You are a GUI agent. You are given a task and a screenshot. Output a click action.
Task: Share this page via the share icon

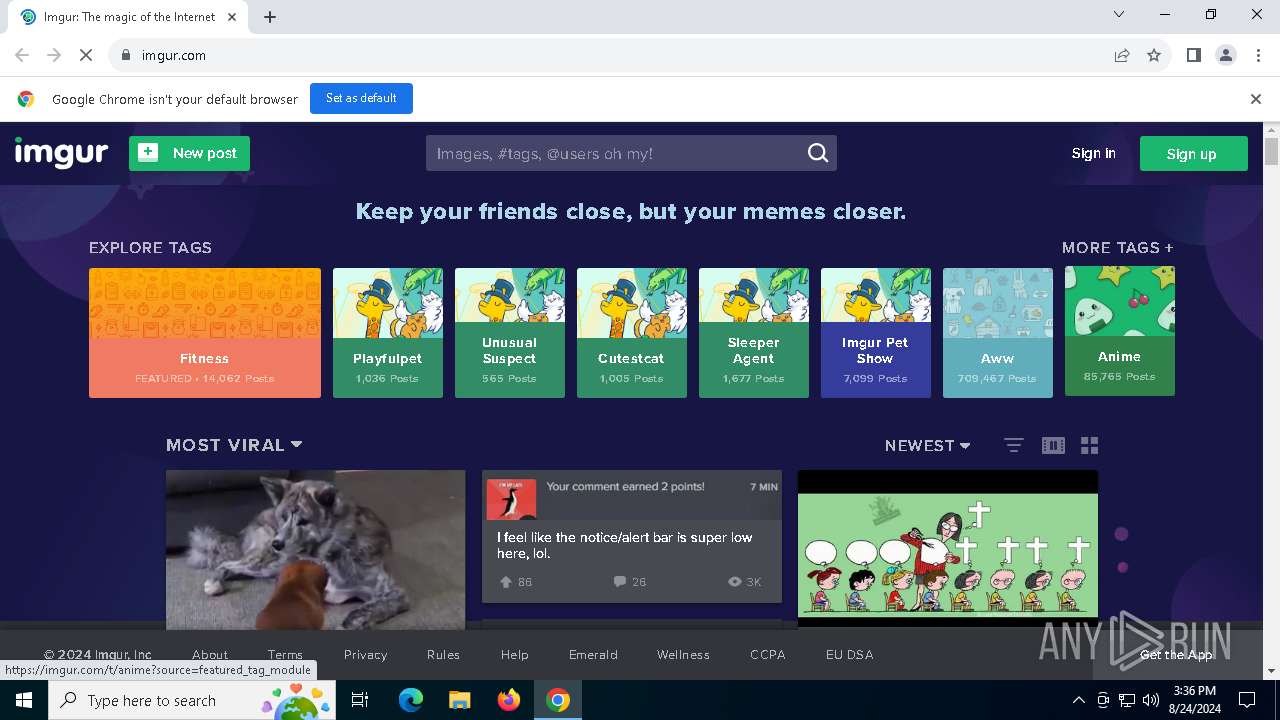coord(1122,55)
